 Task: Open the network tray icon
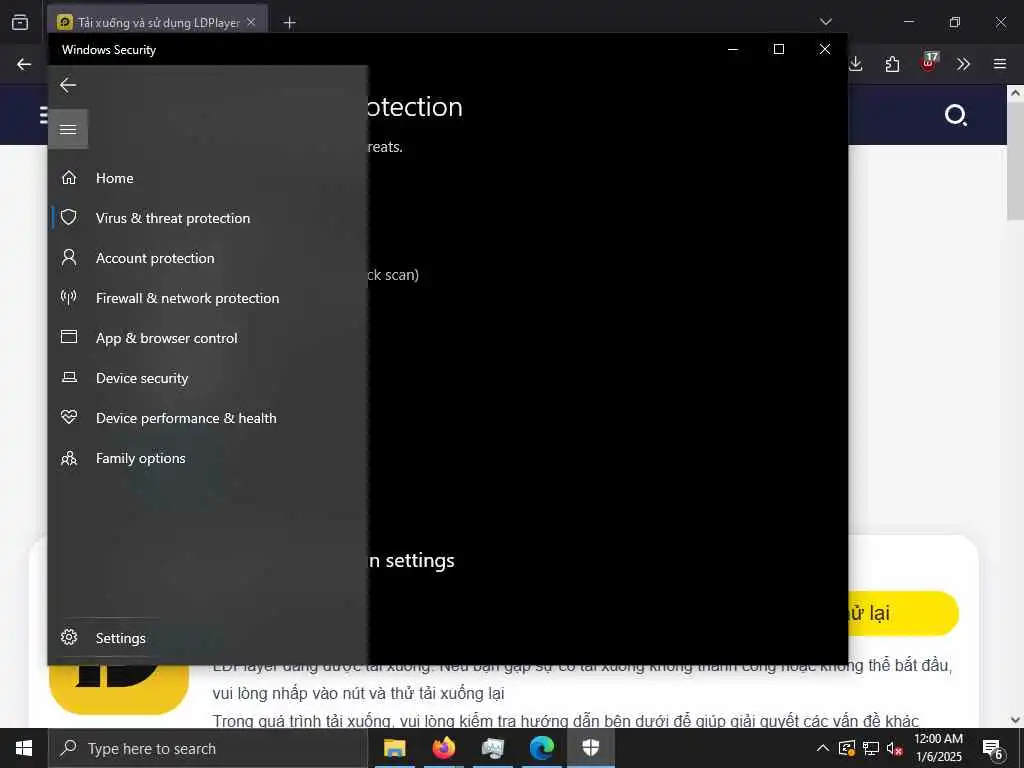click(871, 748)
